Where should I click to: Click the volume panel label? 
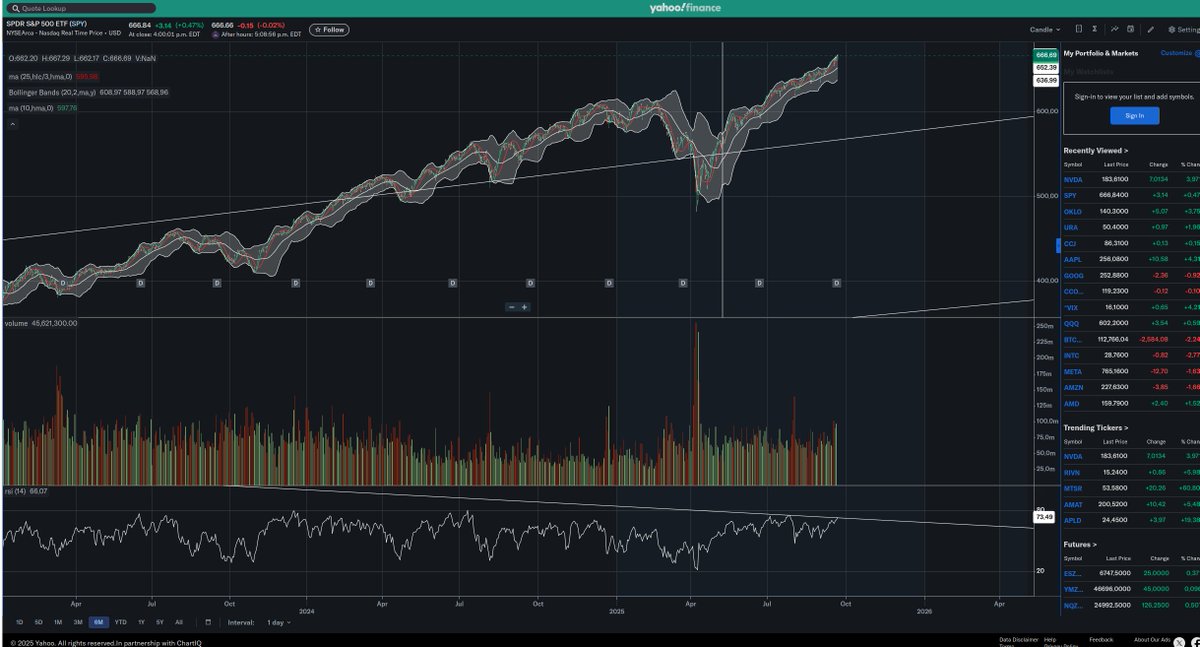point(17,323)
